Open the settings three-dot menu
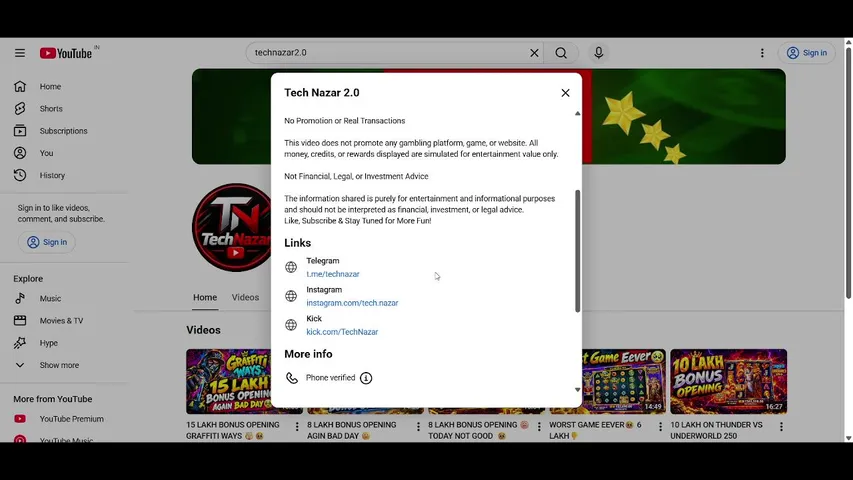853x480 pixels. click(x=762, y=53)
